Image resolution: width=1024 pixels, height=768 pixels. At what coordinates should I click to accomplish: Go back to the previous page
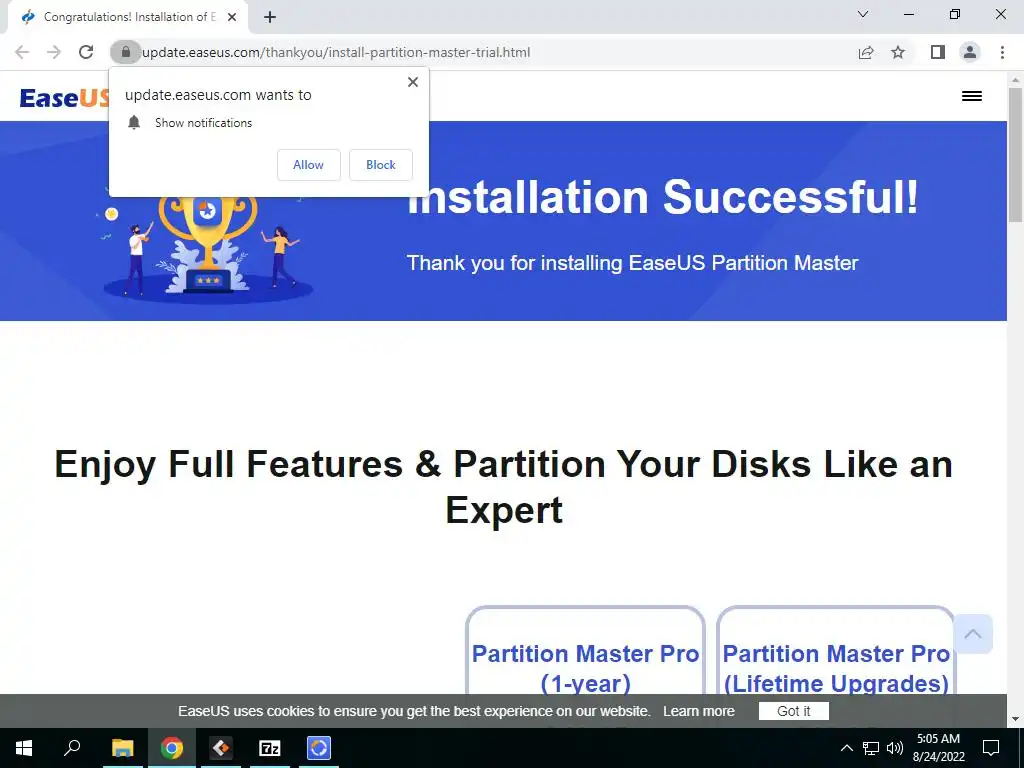22,52
